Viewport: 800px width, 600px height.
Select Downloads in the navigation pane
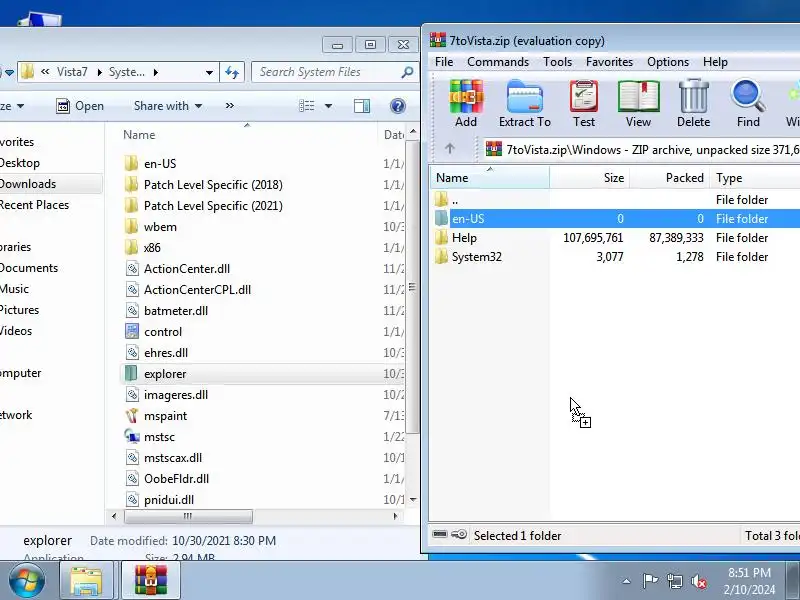29,184
